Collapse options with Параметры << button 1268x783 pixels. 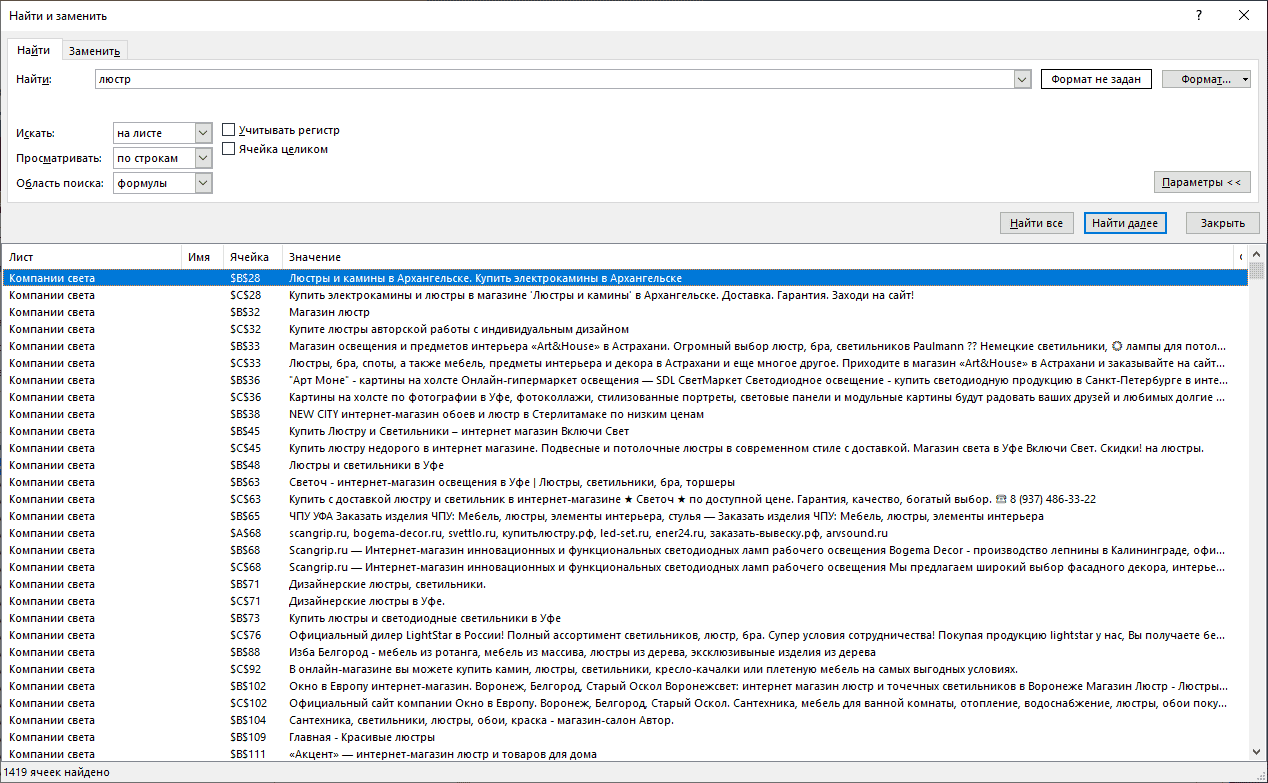pos(1201,182)
